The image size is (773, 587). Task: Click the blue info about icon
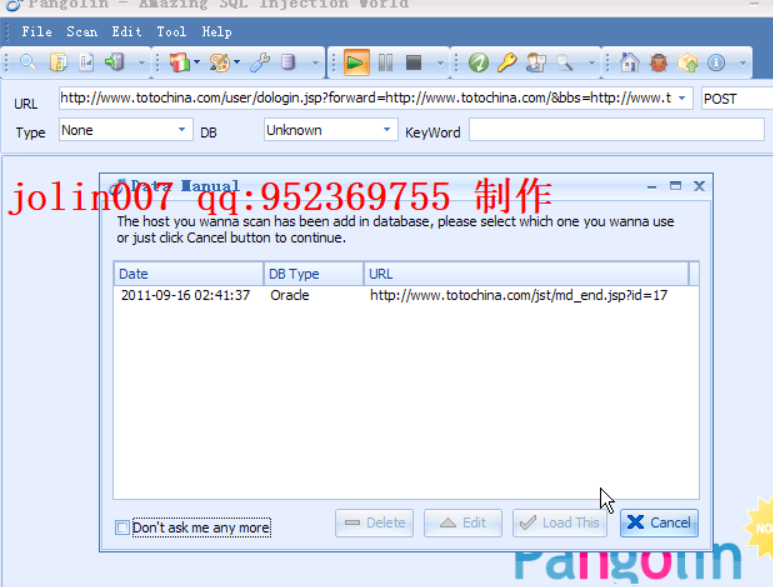(x=716, y=63)
